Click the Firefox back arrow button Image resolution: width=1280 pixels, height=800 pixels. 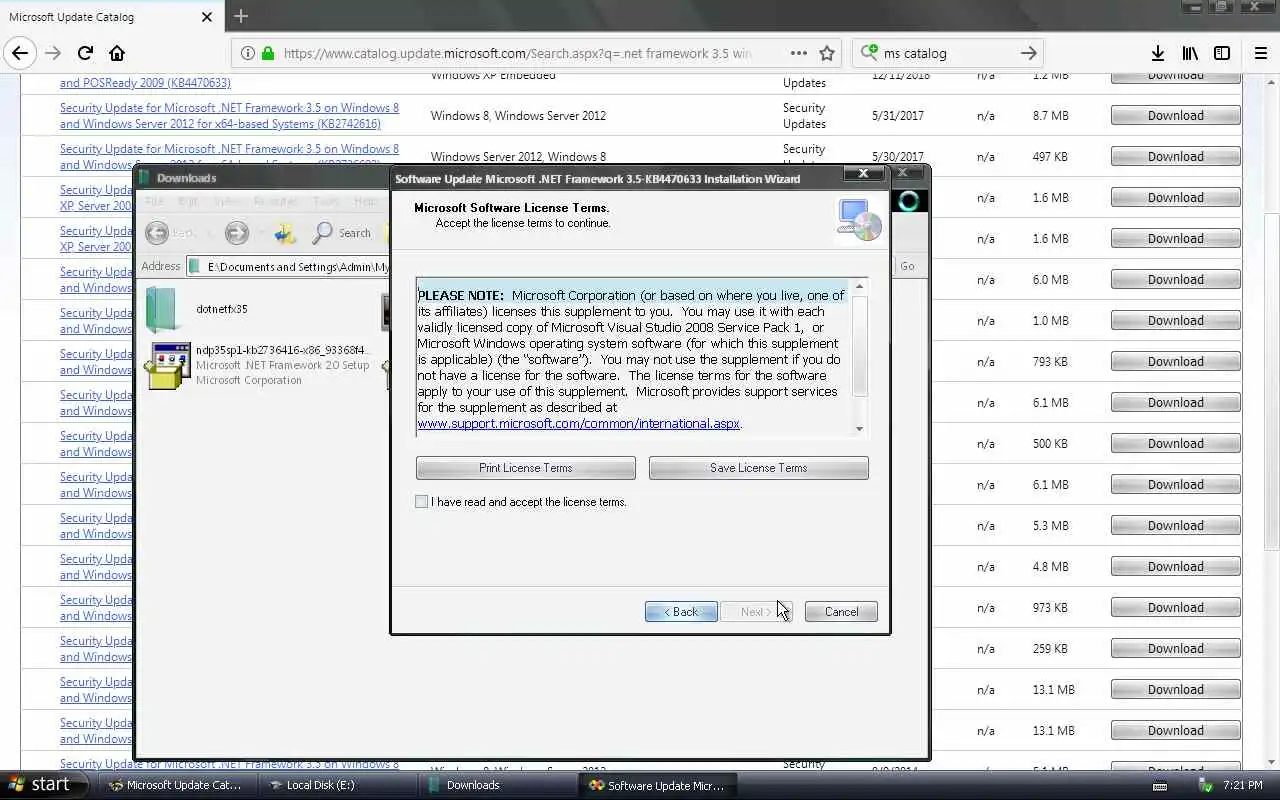point(20,53)
